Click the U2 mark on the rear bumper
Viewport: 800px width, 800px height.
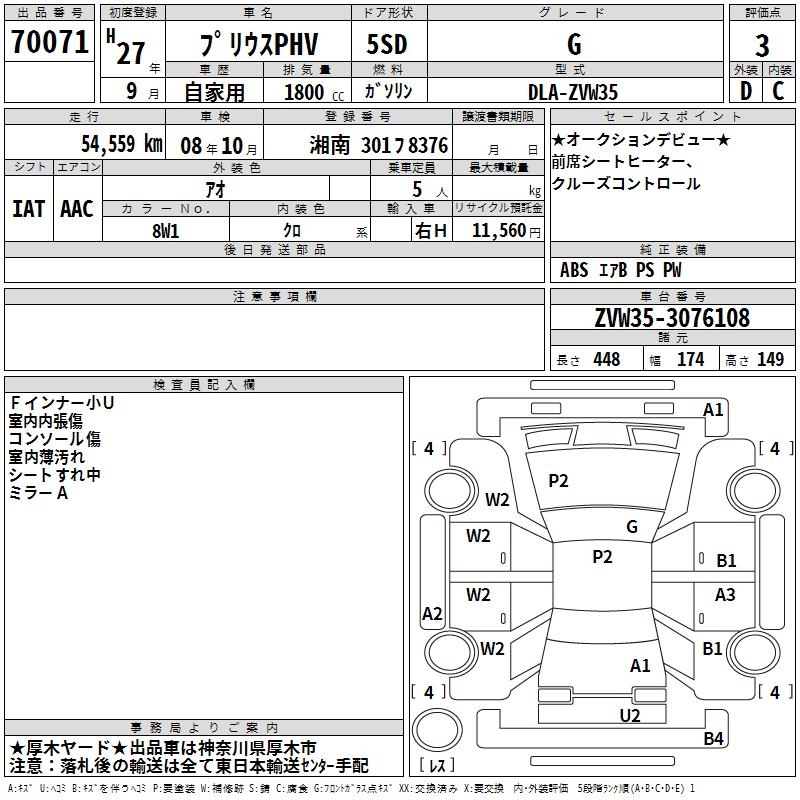click(630, 714)
